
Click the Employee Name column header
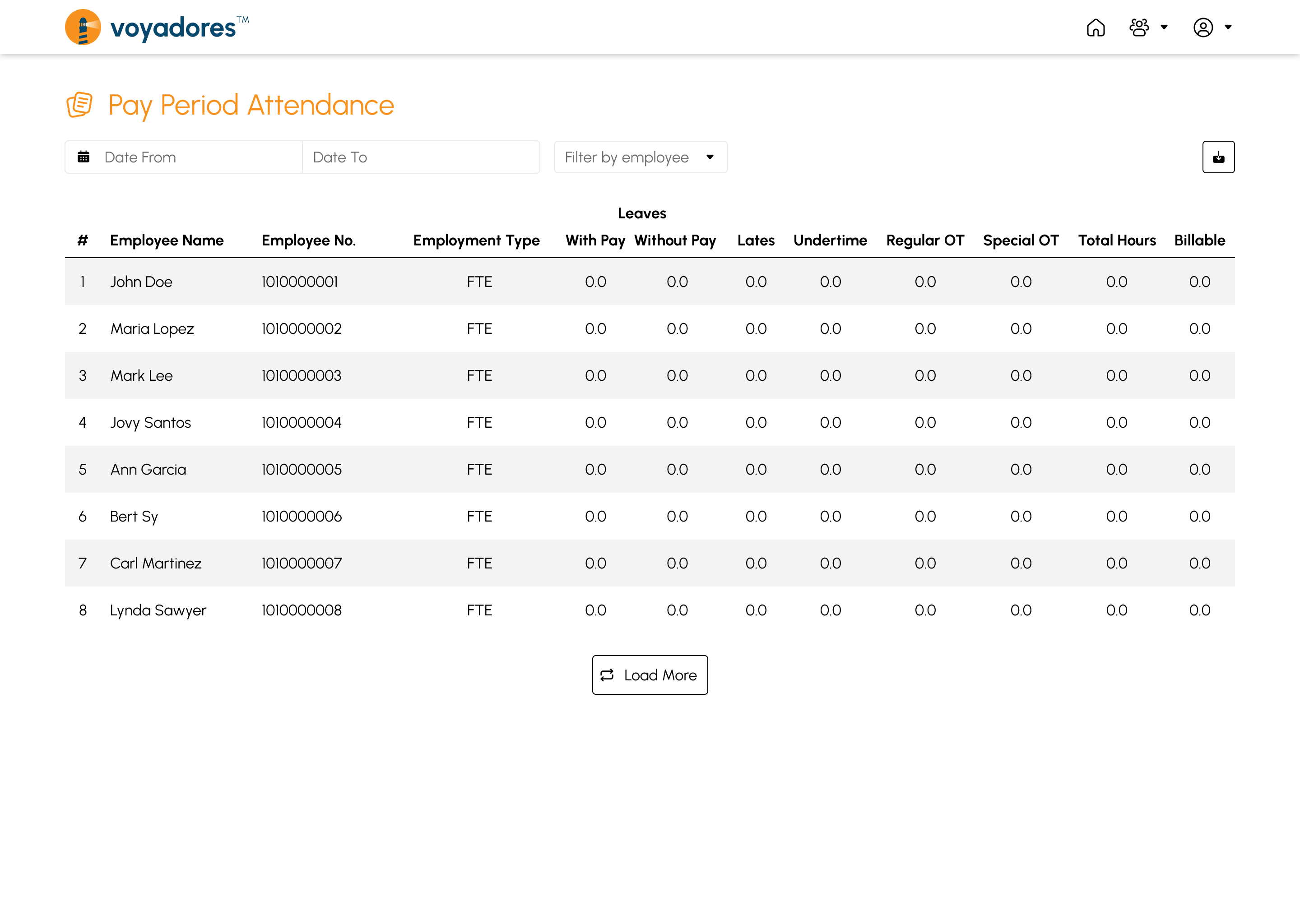[x=167, y=240]
